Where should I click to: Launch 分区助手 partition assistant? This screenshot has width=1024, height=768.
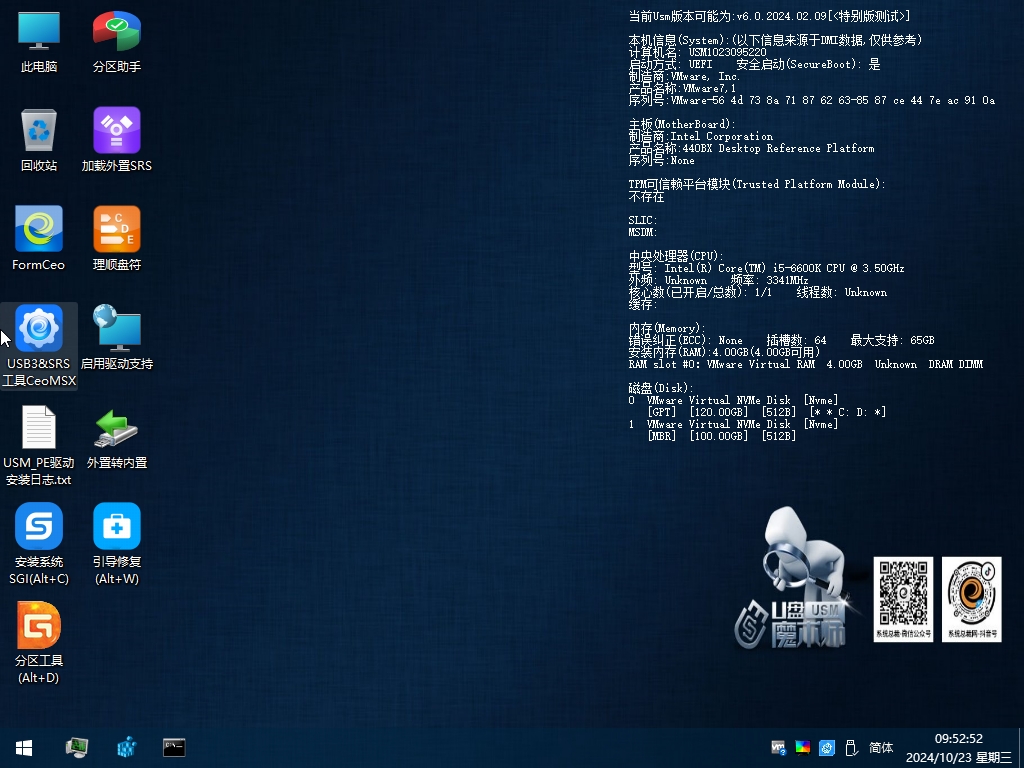pyautogui.click(x=116, y=41)
